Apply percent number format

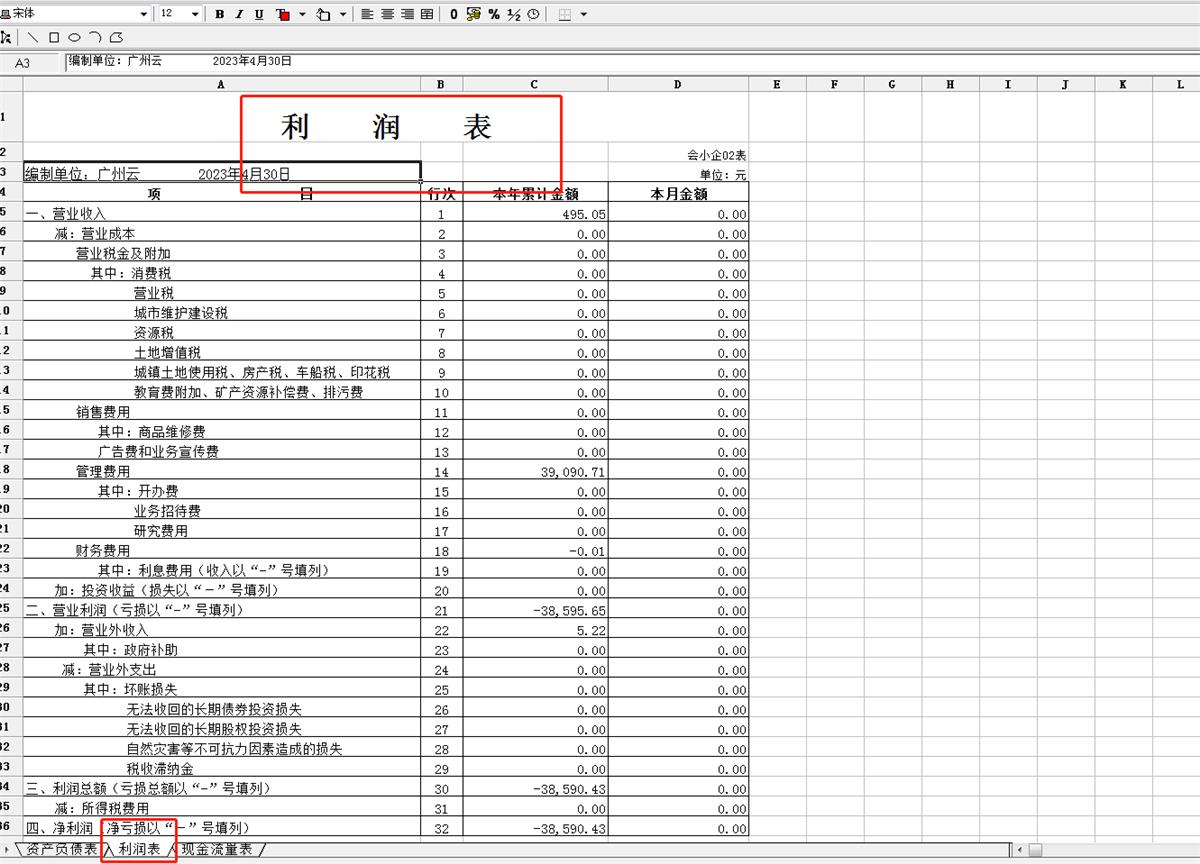494,14
